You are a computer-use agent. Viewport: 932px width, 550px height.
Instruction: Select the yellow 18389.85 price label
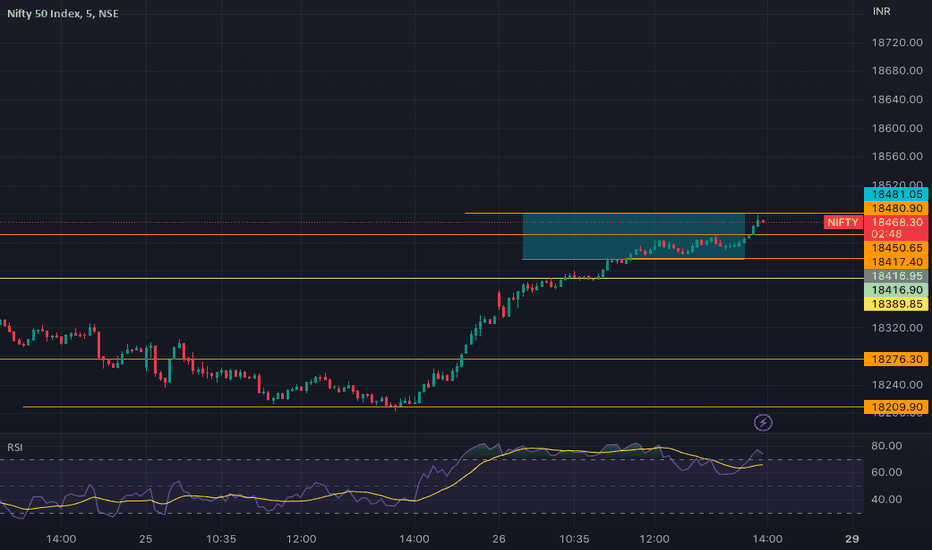[x=896, y=304]
